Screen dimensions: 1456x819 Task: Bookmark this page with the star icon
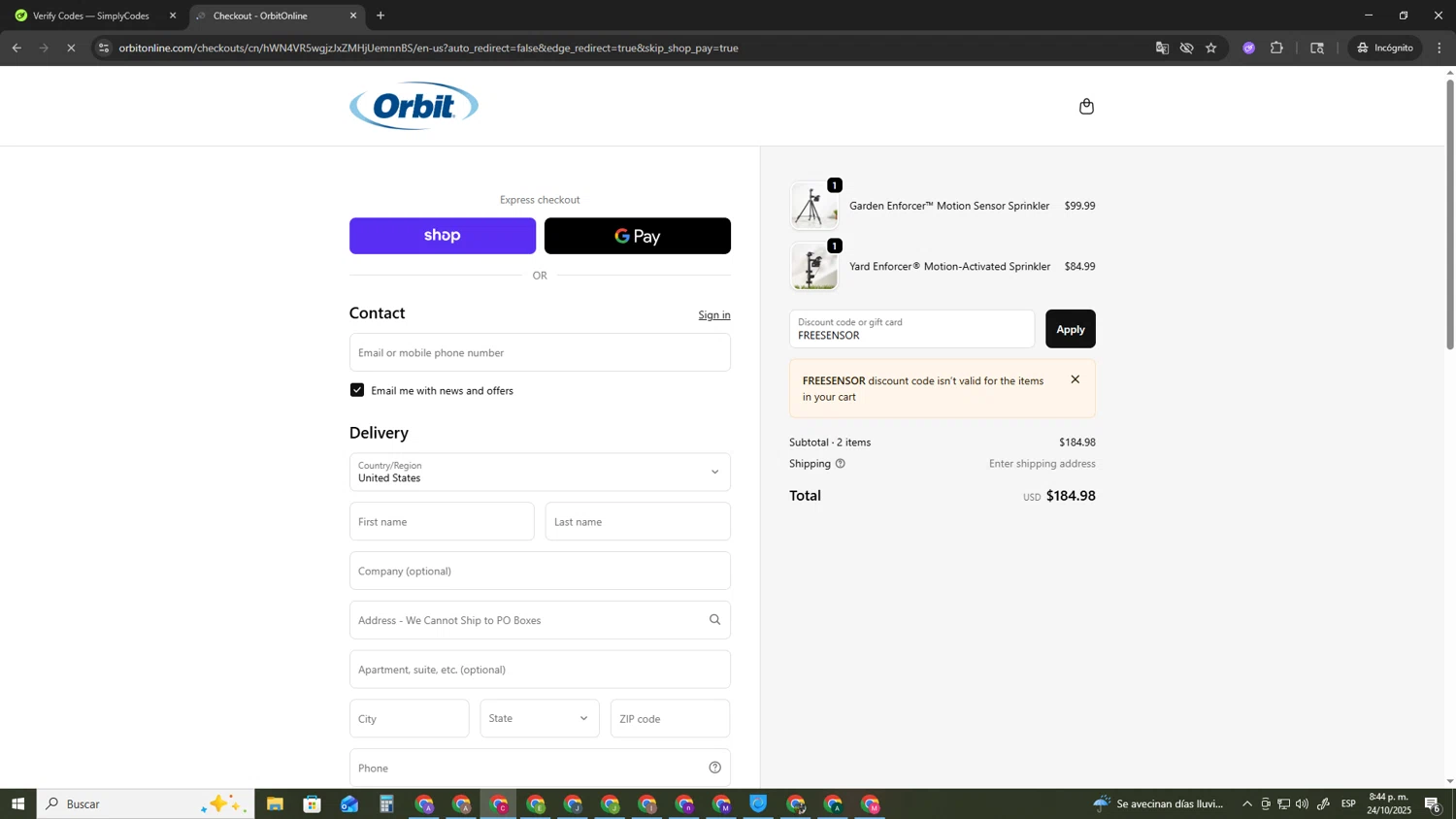(x=1211, y=48)
